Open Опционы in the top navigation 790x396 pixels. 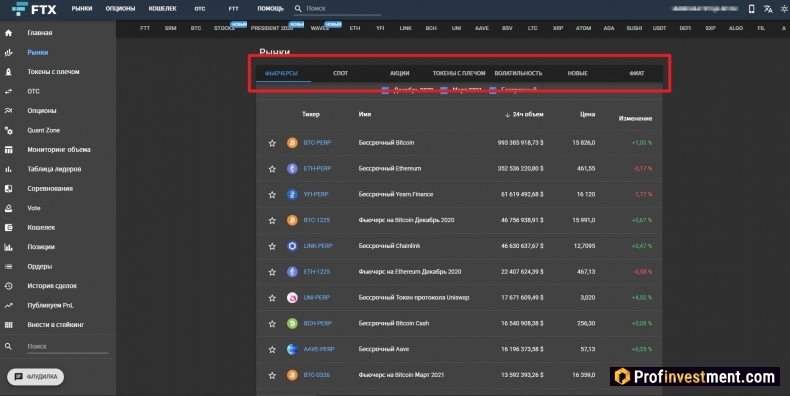pyautogui.click(x=120, y=9)
